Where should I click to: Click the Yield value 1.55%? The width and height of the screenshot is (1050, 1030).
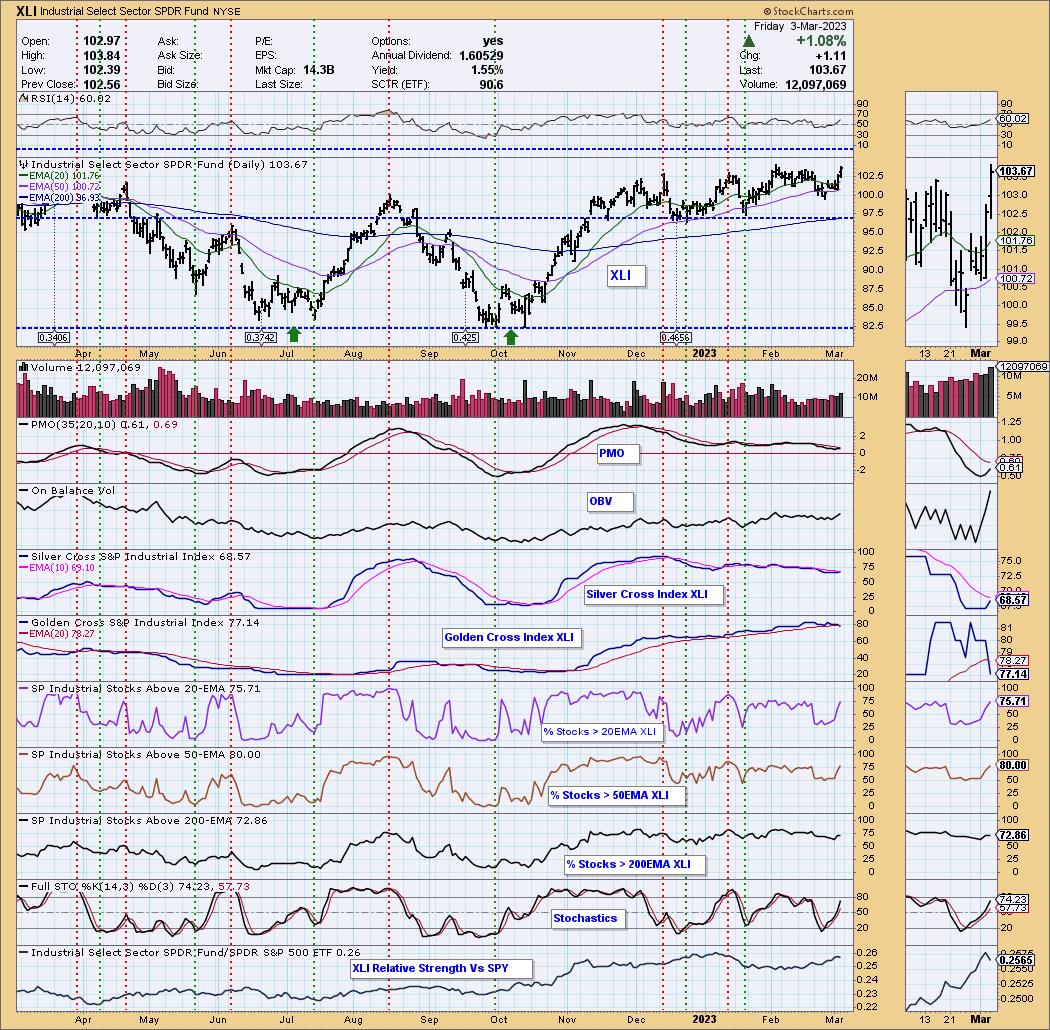[x=487, y=70]
